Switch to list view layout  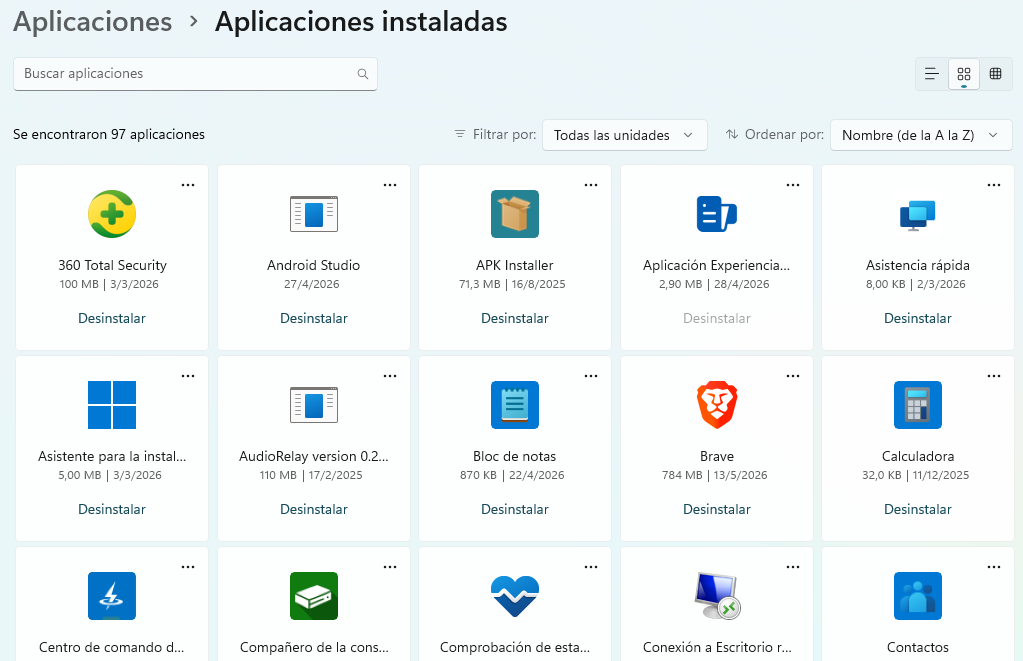[932, 74]
